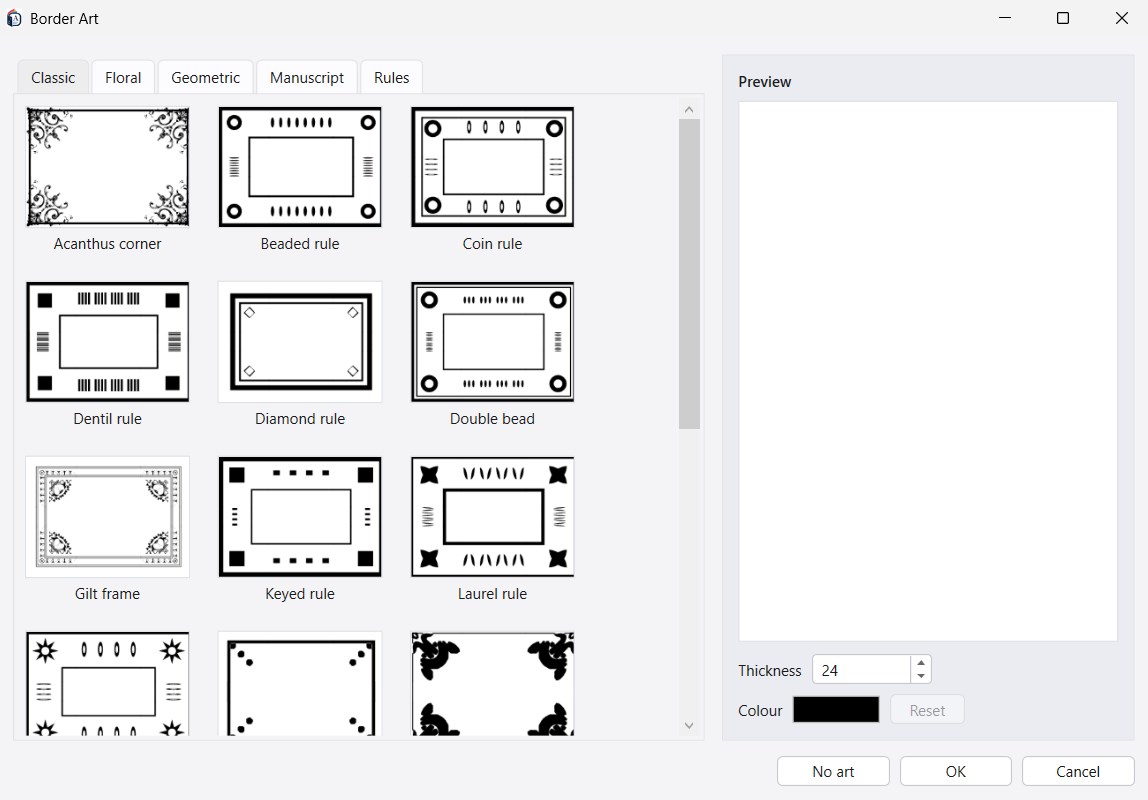This screenshot has width=1148, height=800.
Task: Switch to the Classic tab
Action: tap(53, 78)
